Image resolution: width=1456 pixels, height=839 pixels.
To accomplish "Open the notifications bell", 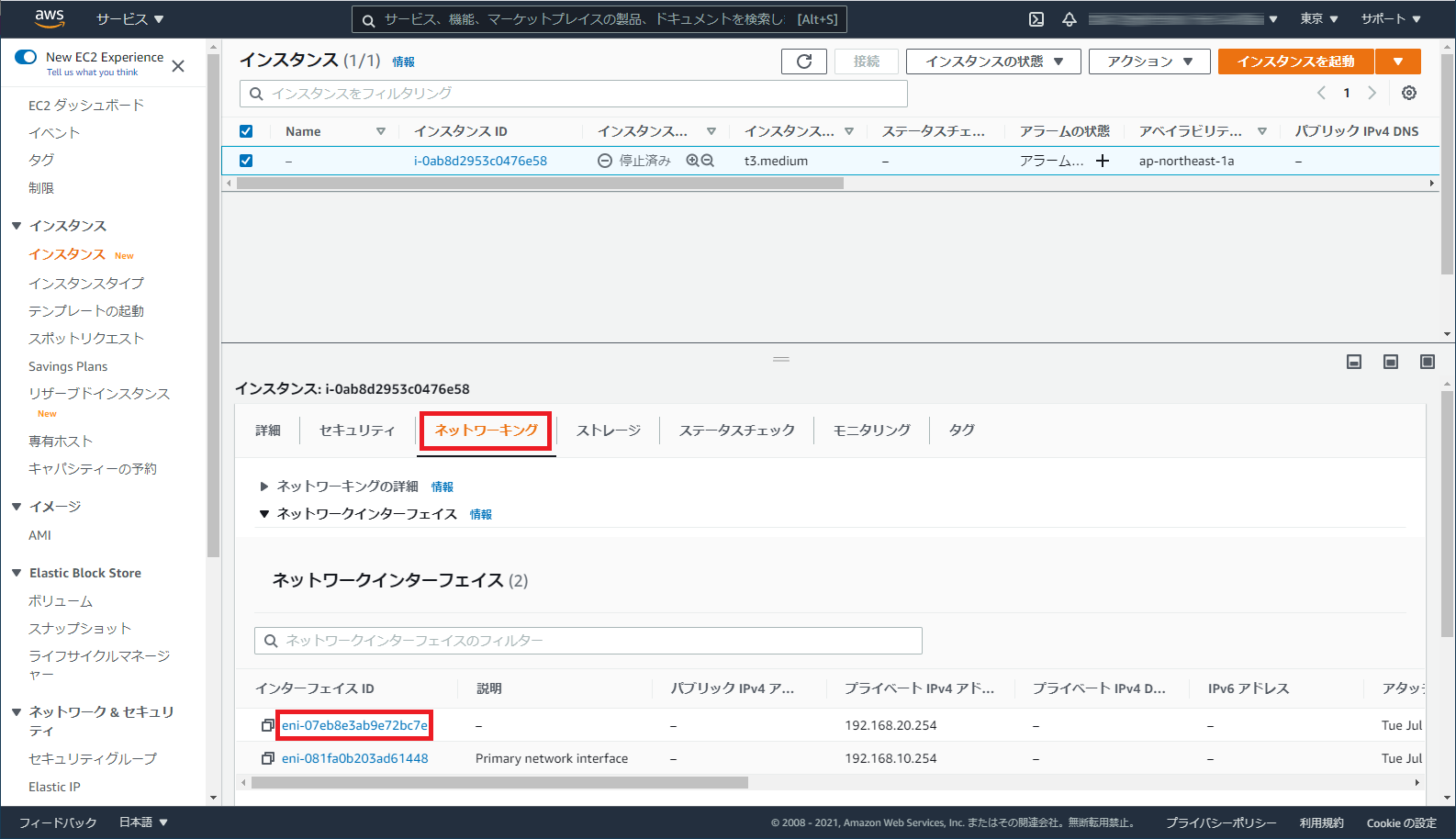I will [1070, 19].
